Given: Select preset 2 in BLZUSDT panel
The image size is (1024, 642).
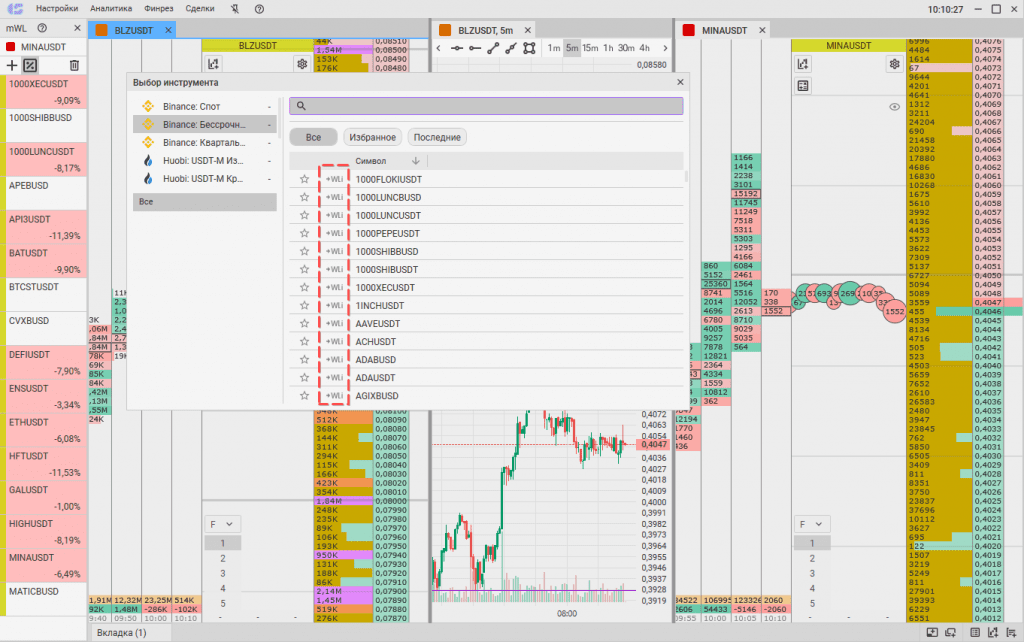Looking at the screenshot, I should 223,558.
